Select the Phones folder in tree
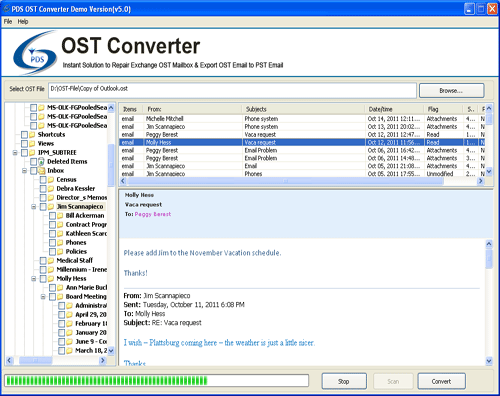Screen dimensions: 500x396 click(x=76, y=243)
